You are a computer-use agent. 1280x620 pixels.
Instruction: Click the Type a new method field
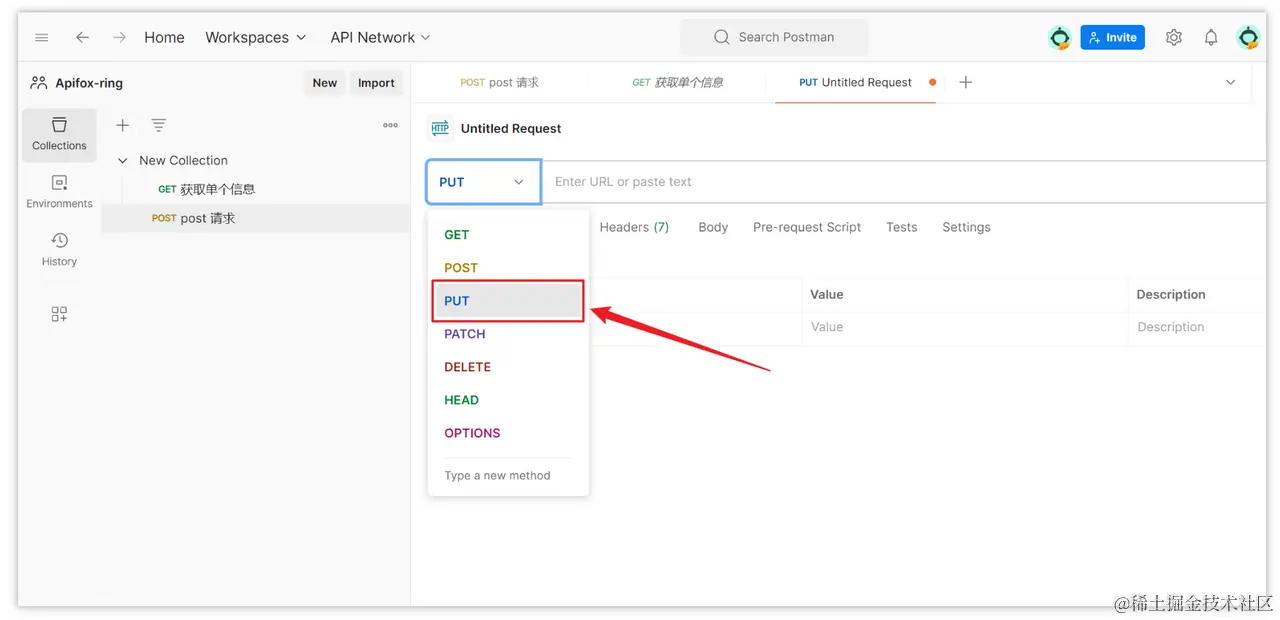point(508,476)
